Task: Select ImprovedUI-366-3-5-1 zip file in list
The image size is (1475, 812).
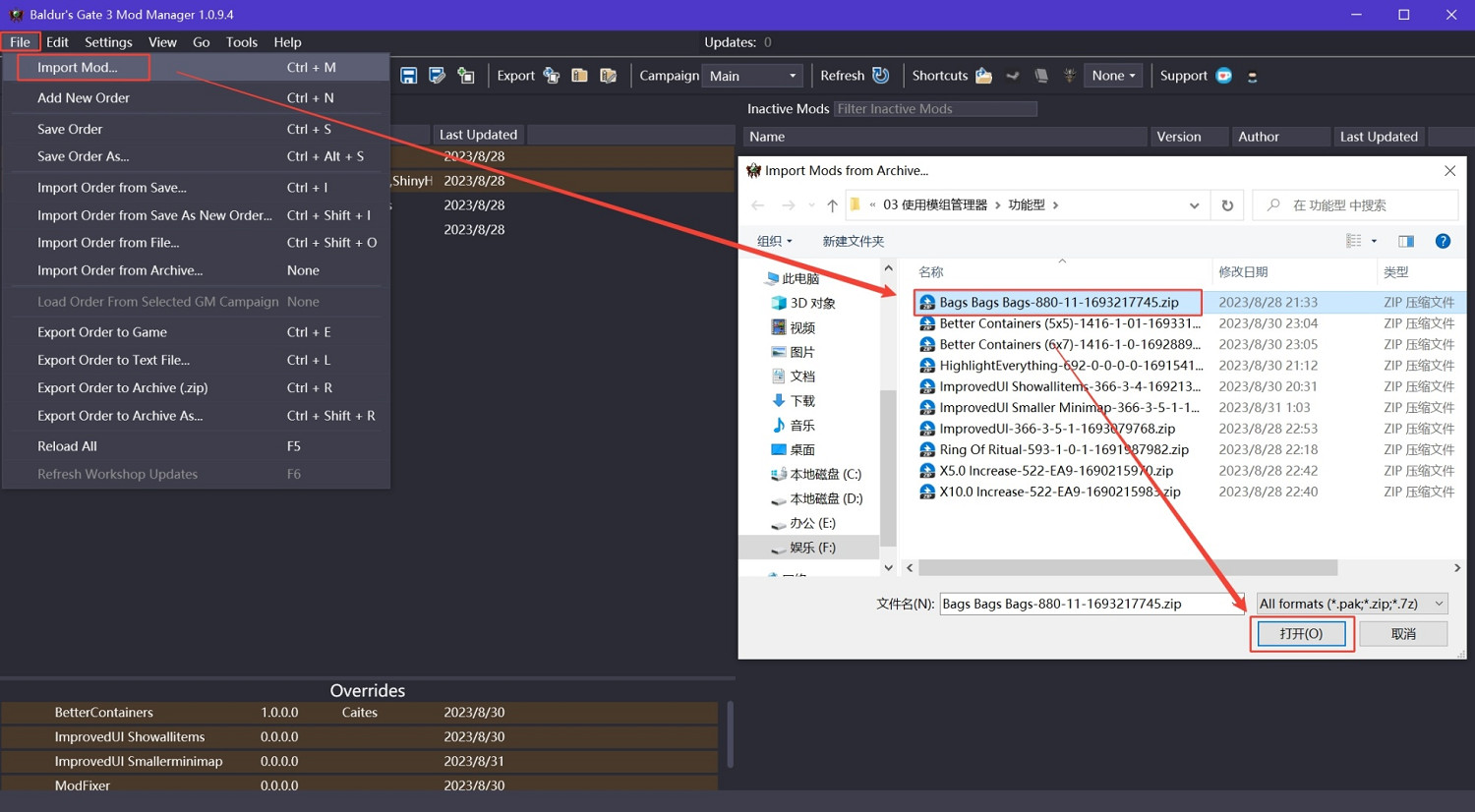Action: [x=1056, y=429]
